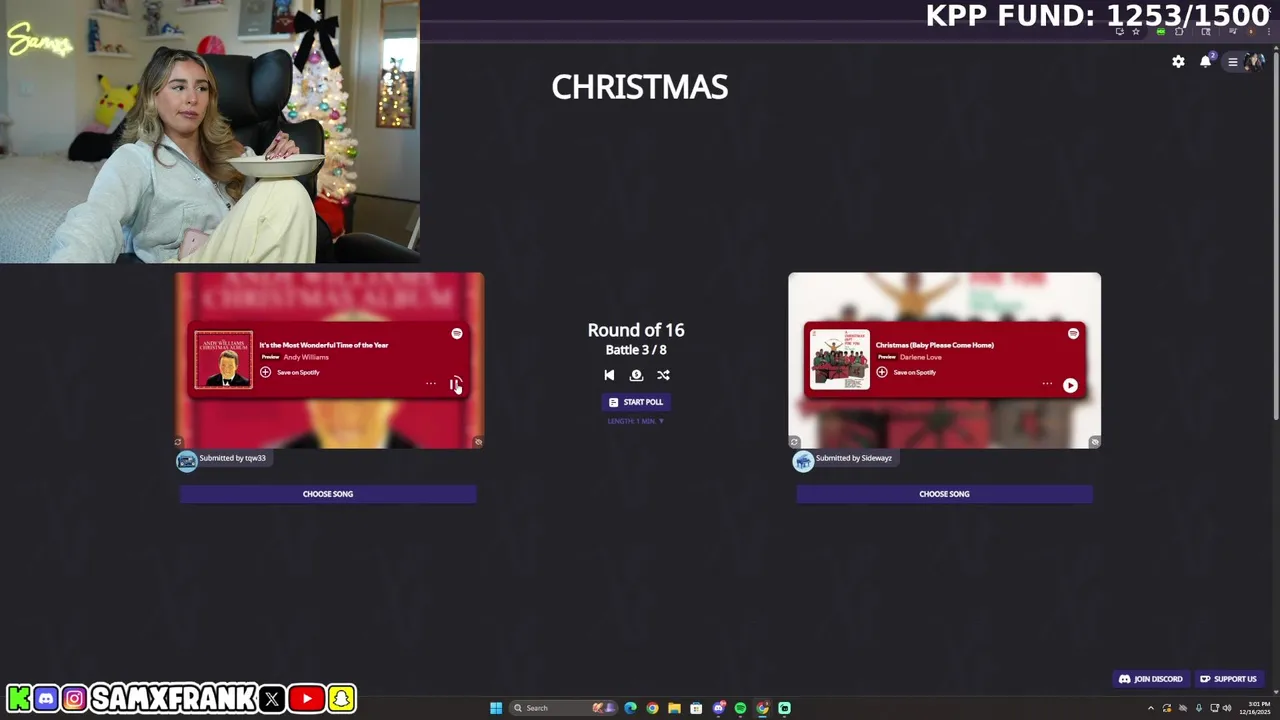The width and height of the screenshot is (1280, 720).
Task: Open Microsoft Store from taskbar
Action: coord(696,708)
